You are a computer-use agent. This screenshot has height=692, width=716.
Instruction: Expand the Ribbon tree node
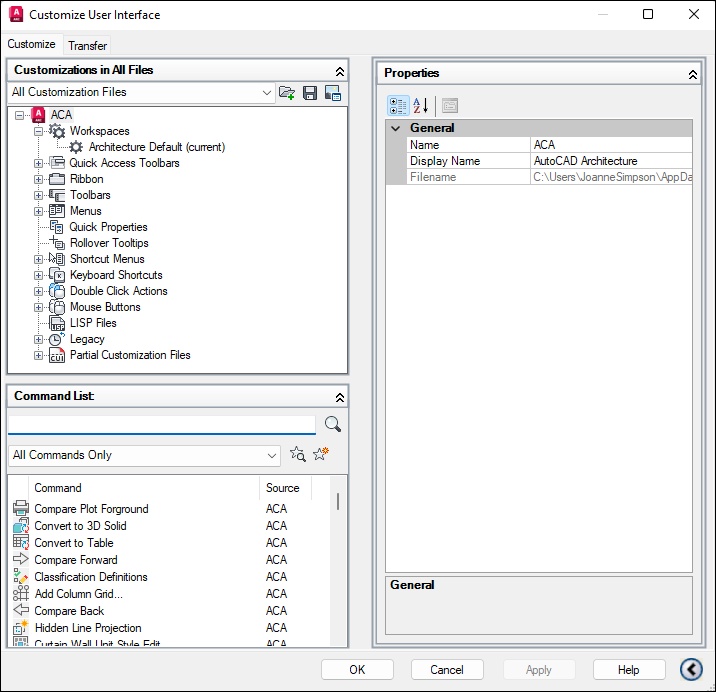[x=39, y=179]
